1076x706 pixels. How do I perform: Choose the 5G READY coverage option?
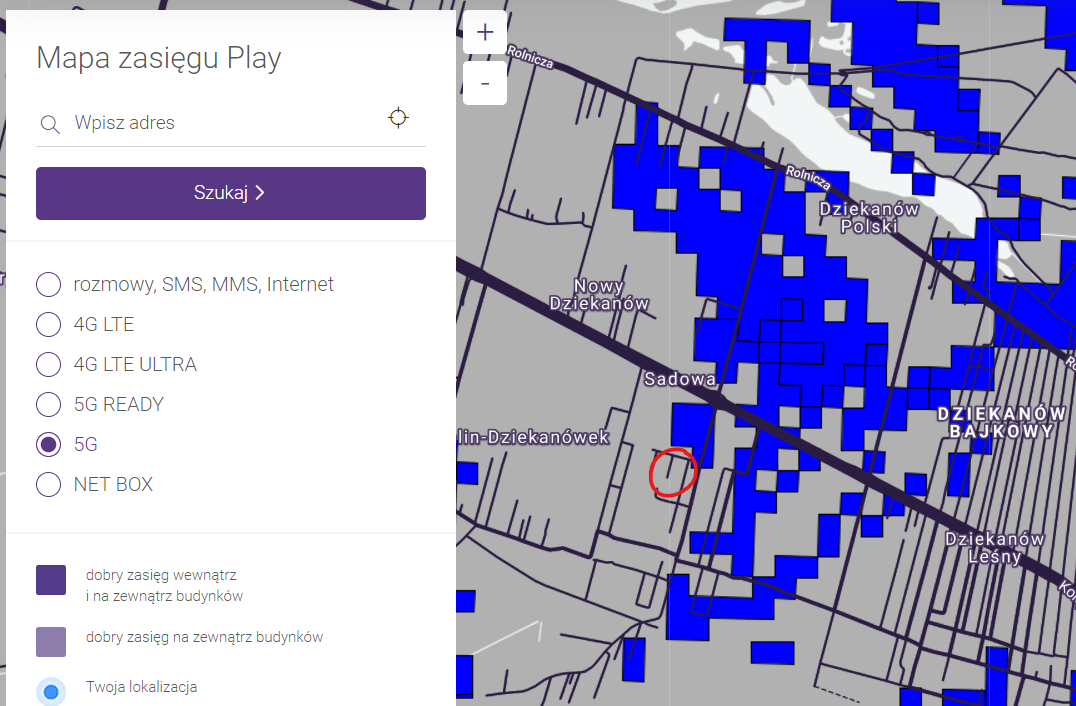49,404
